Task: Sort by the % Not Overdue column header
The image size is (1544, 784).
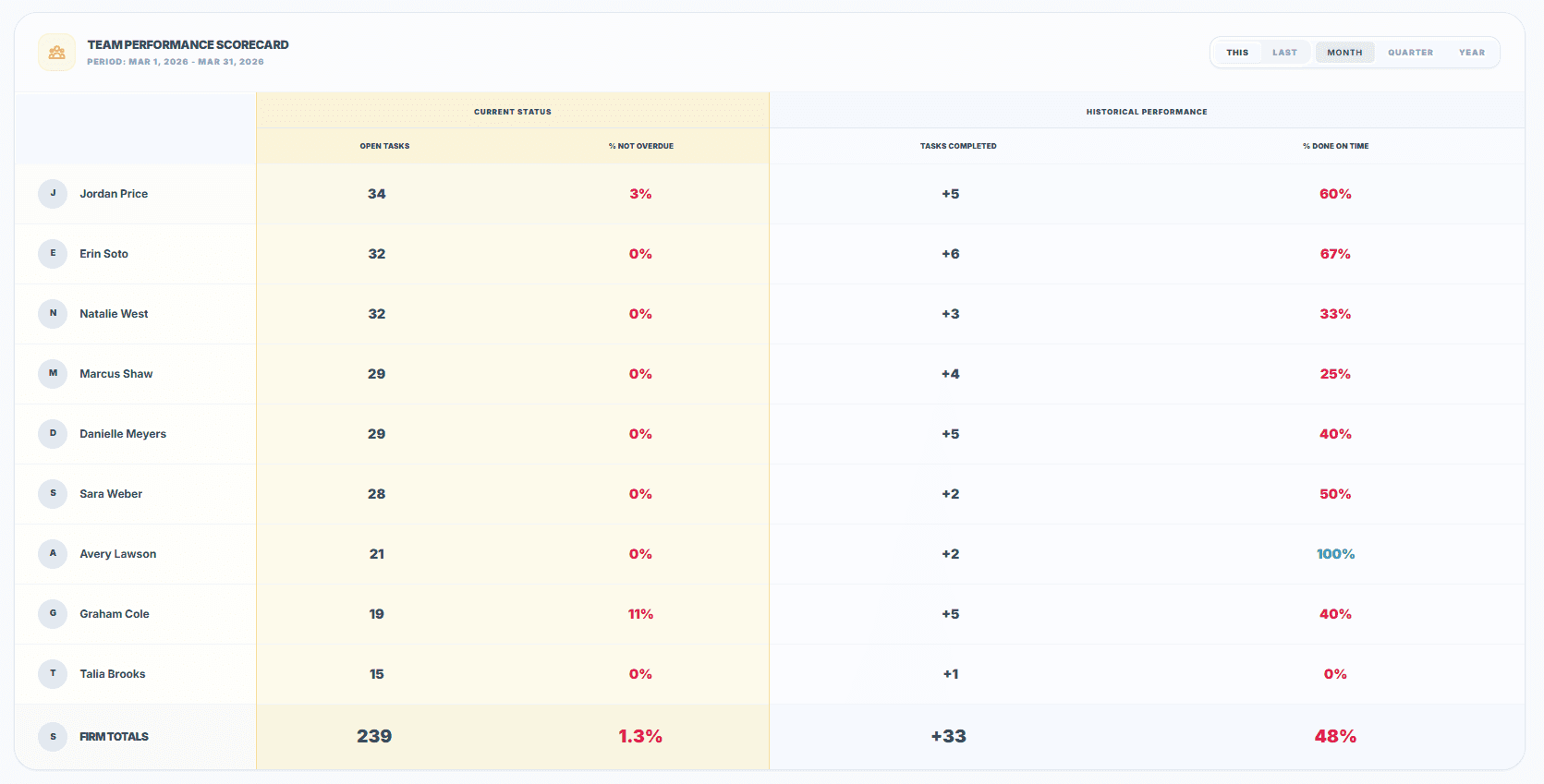Action: pyautogui.click(x=641, y=146)
